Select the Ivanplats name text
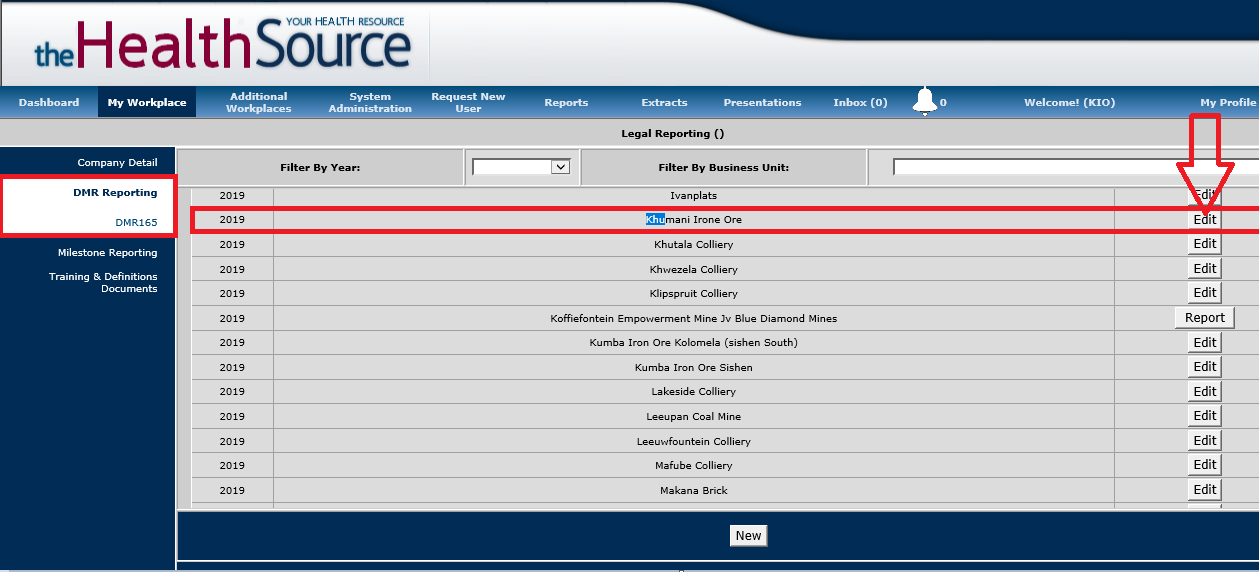The width and height of the screenshot is (1259, 572). (693, 196)
